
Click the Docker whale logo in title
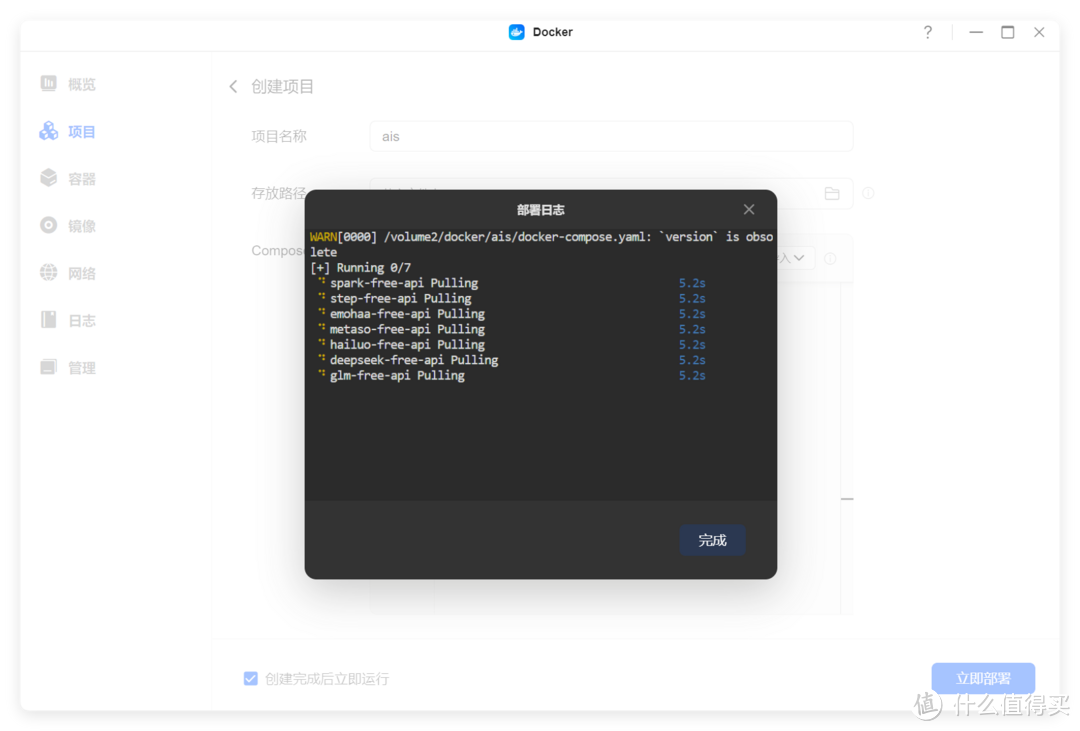tap(517, 32)
